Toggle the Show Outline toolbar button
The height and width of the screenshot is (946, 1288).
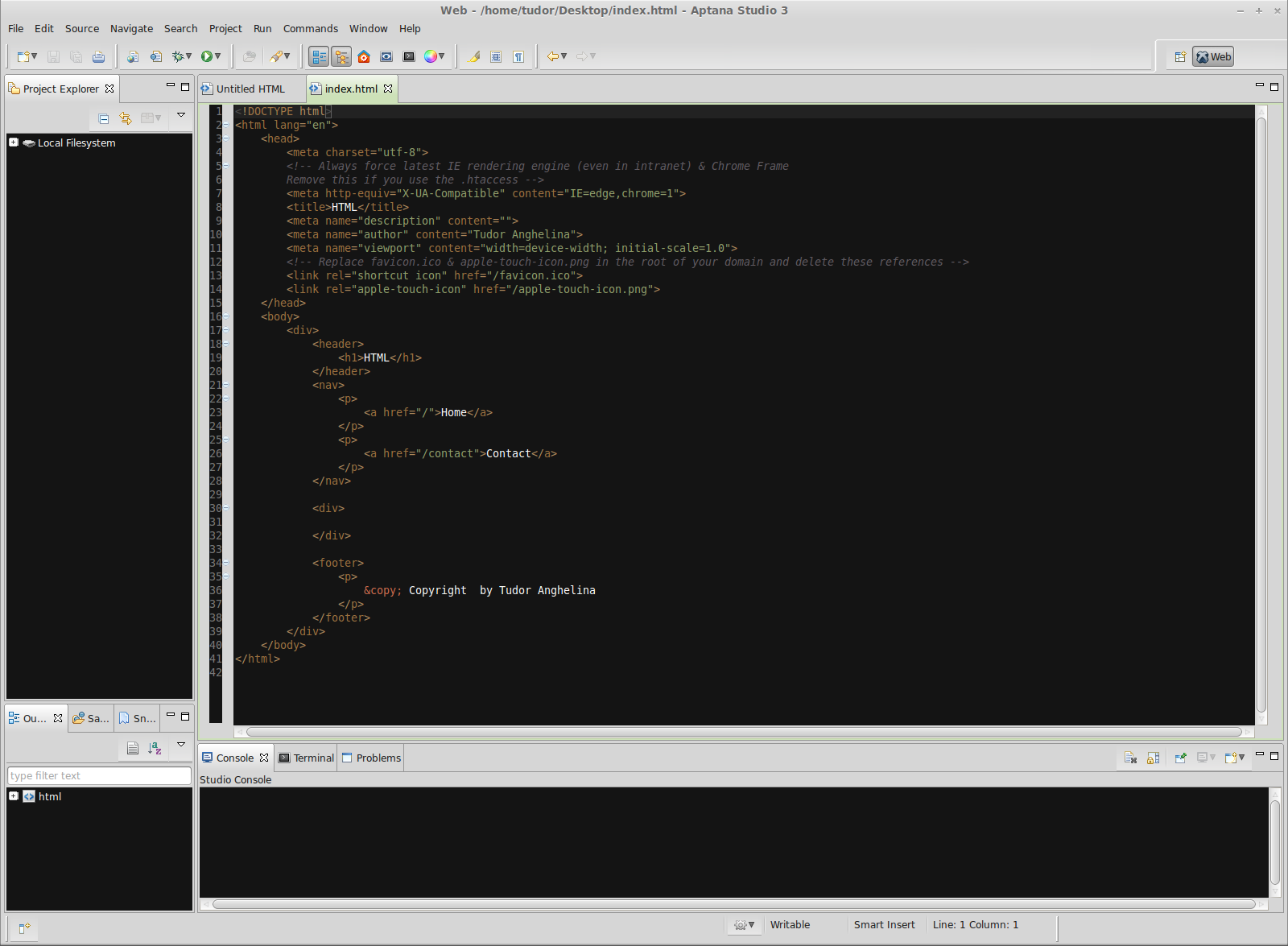click(319, 56)
